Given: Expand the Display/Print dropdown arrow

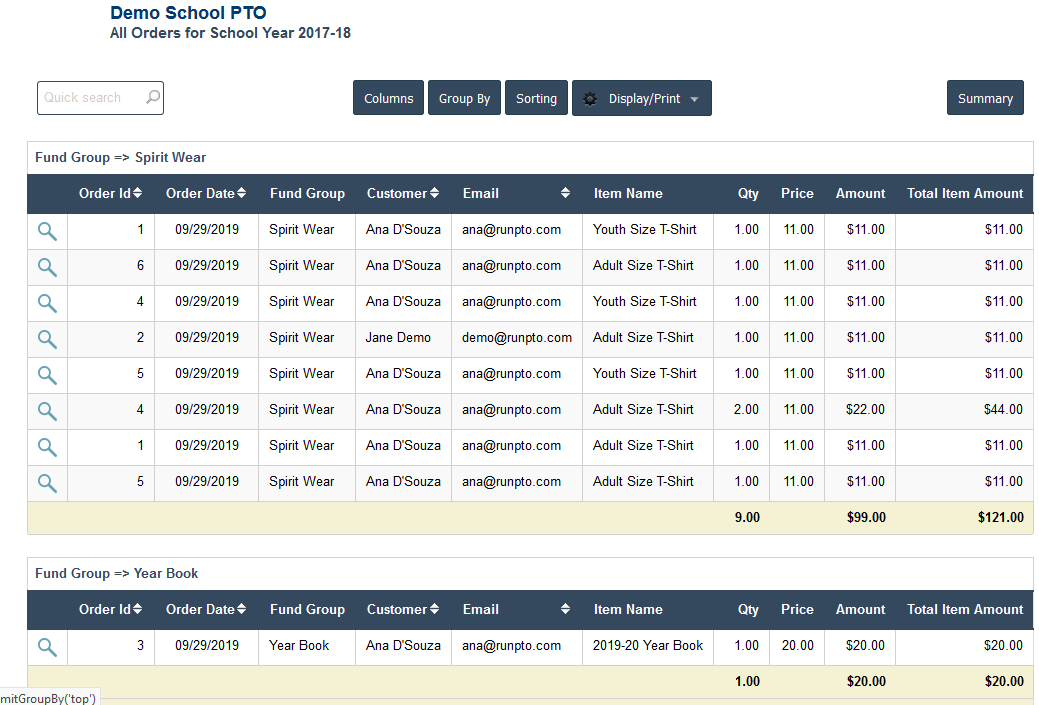Looking at the screenshot, I should point(695,99).
